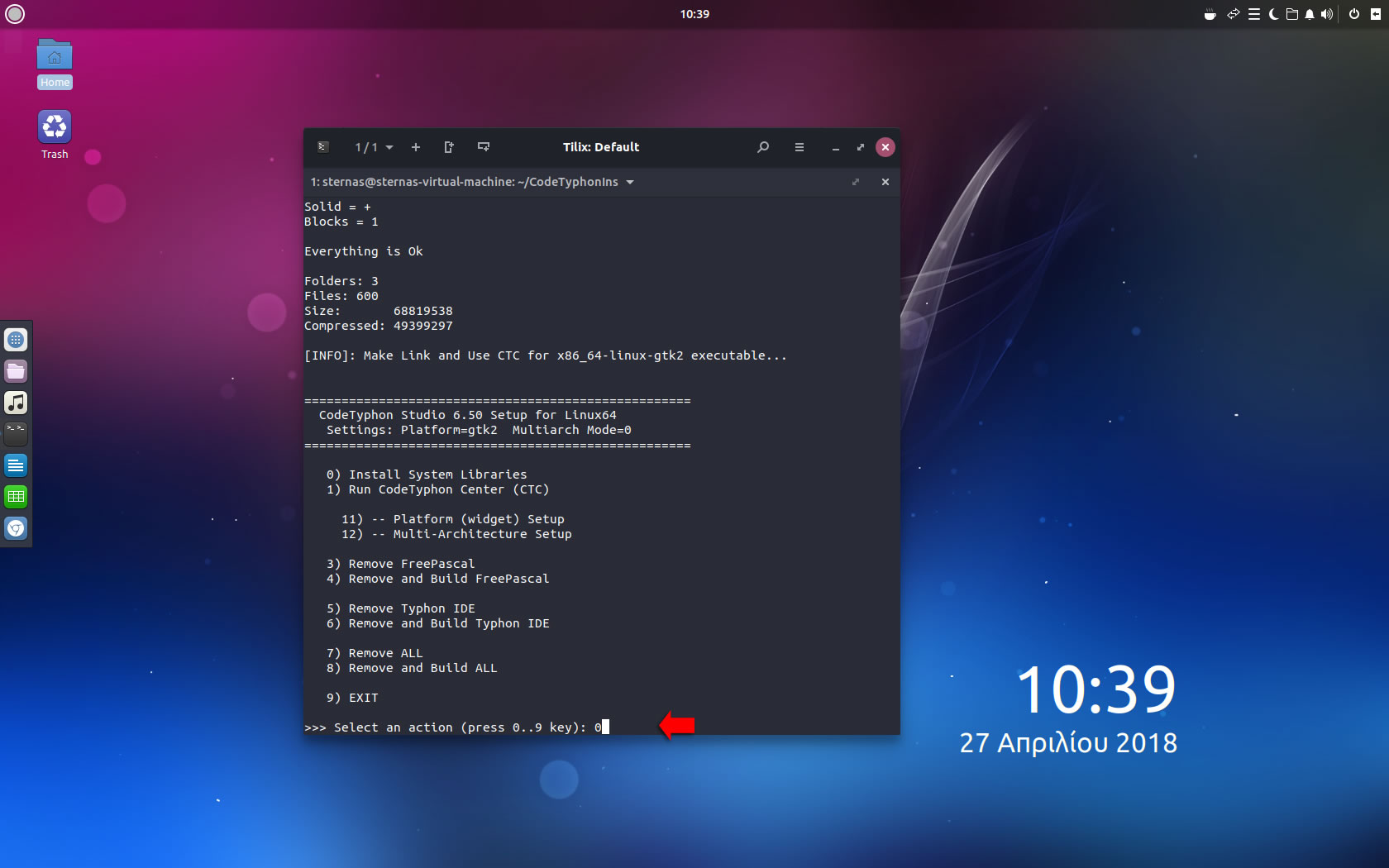Click the 'Run CodeTyphon Center (CTC)' line

click(x=437, y=489)
